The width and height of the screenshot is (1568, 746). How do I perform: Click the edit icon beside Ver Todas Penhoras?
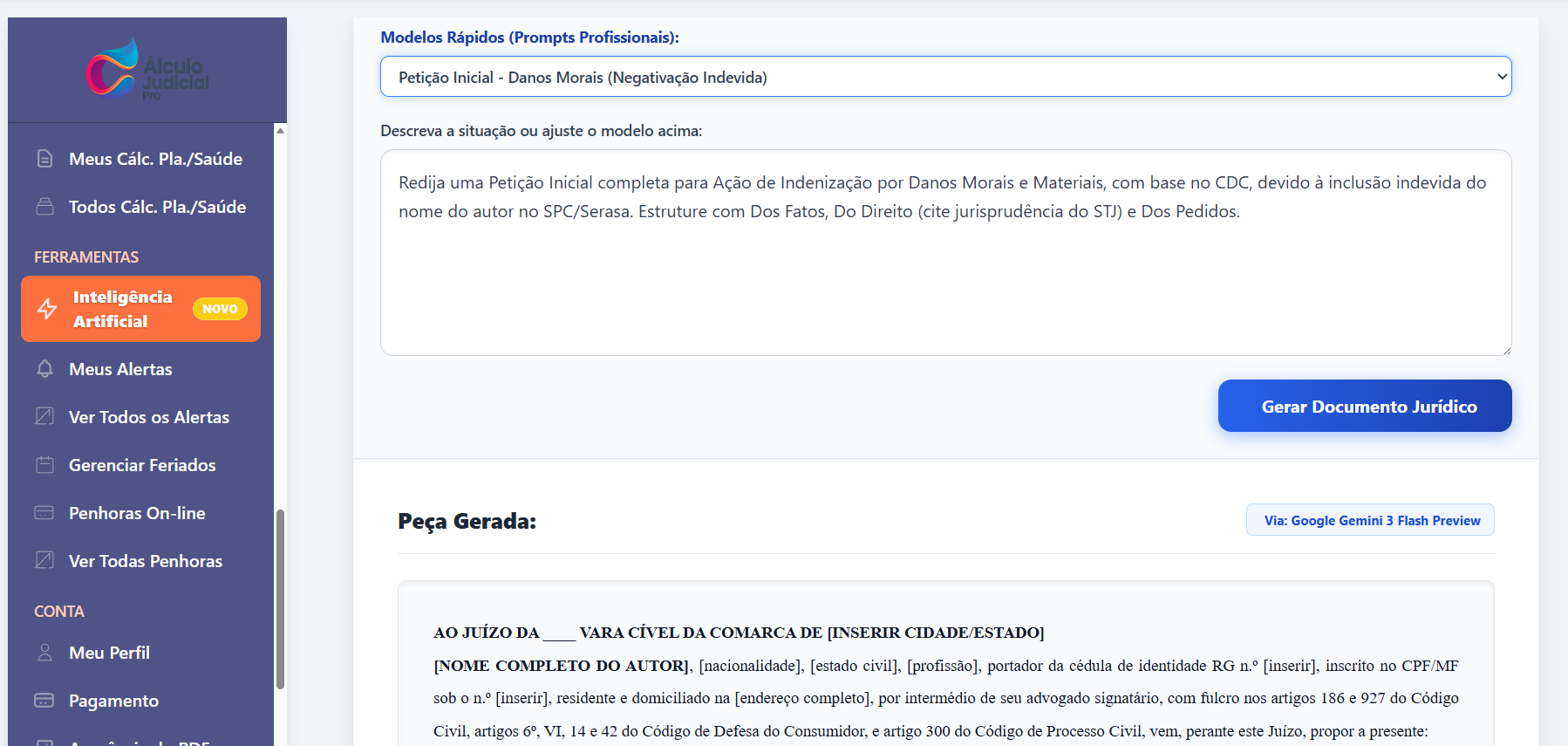coord(44,561)
